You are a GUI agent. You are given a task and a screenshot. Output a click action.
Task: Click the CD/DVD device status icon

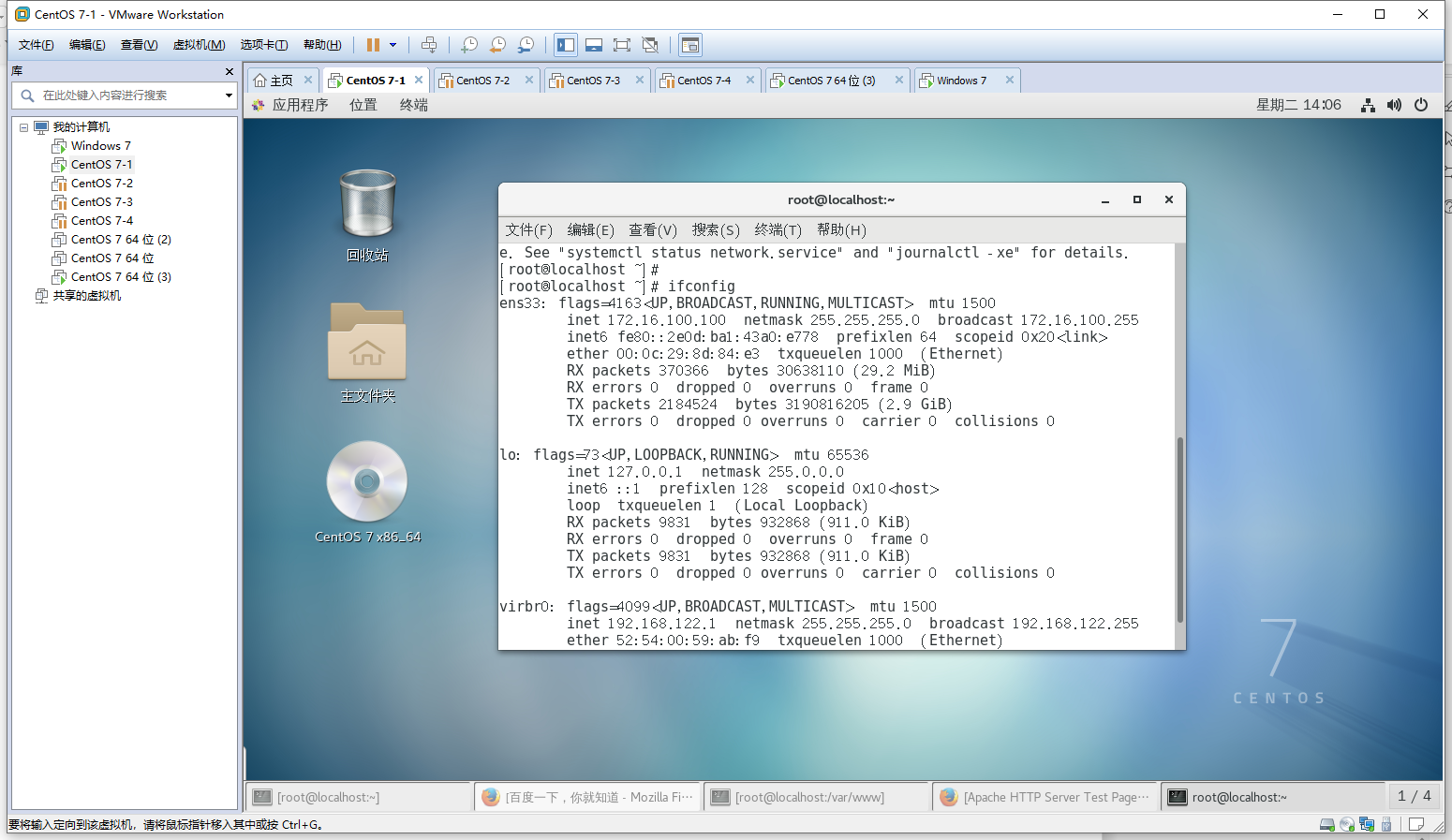click(1347, 825)
